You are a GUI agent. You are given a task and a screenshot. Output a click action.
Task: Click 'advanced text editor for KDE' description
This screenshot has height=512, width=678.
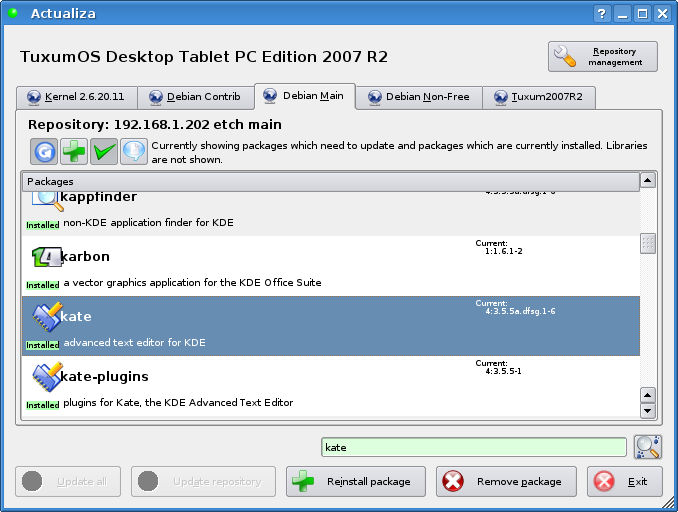click(x=134, y=342)
